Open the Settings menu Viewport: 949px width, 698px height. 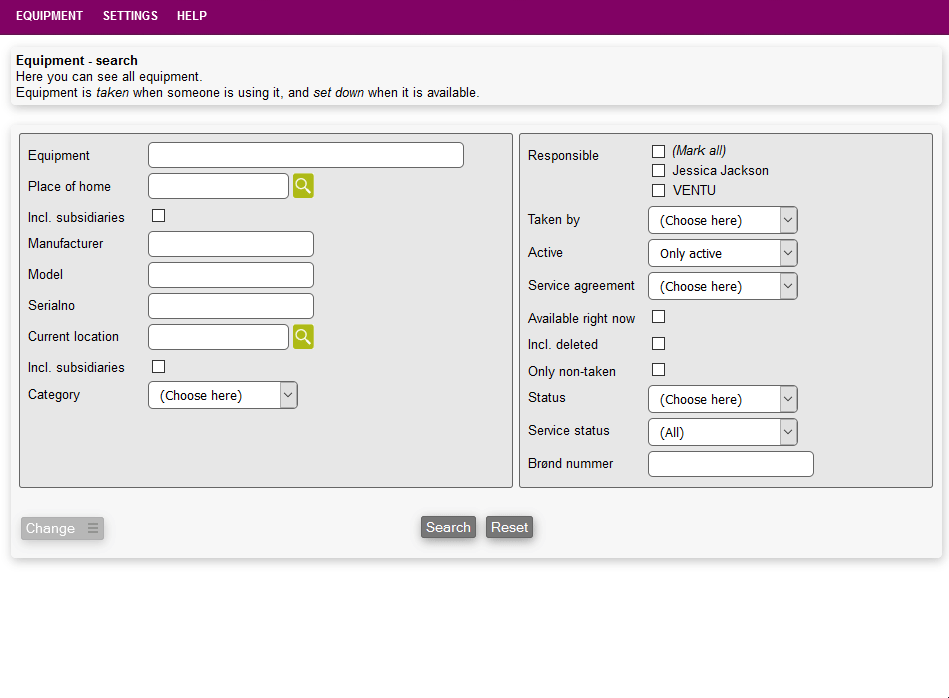pos(130,16)
